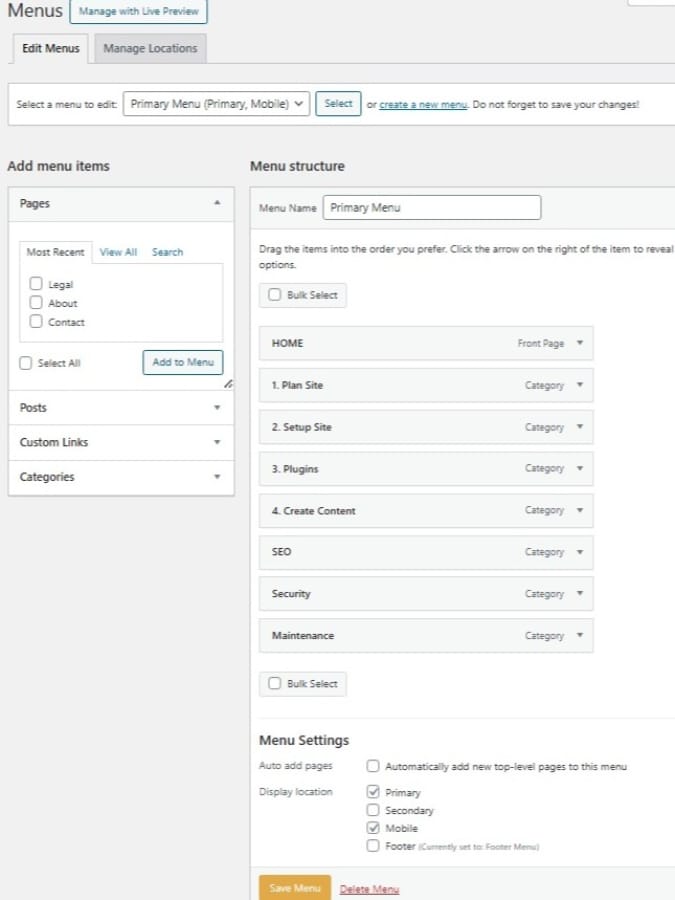
Task: Switch to the Manage Locations tab
Action: (149, 47)
